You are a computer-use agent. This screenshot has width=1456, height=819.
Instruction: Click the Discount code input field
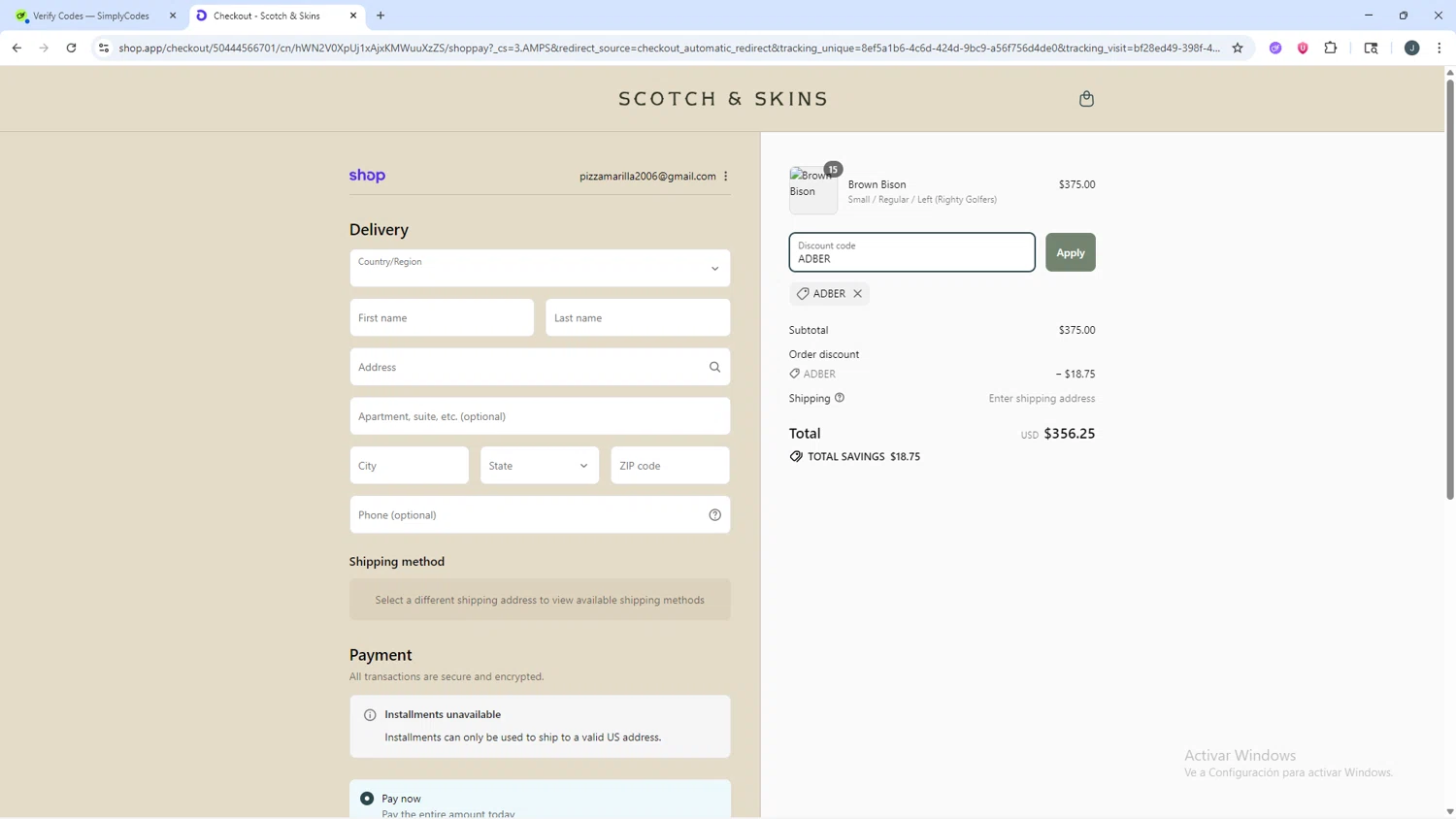(x=911, y=252)
